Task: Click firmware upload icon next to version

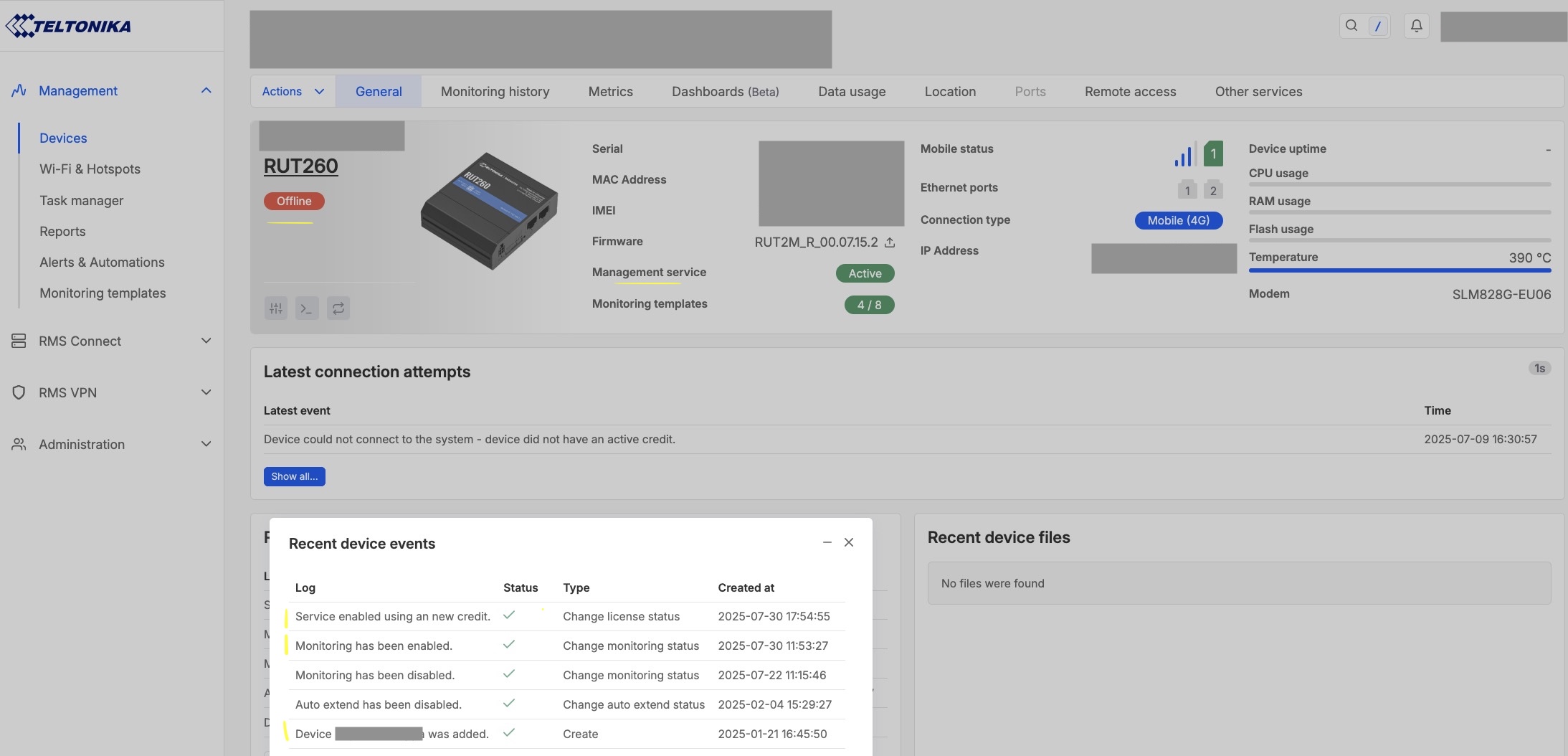Action: 890,242
